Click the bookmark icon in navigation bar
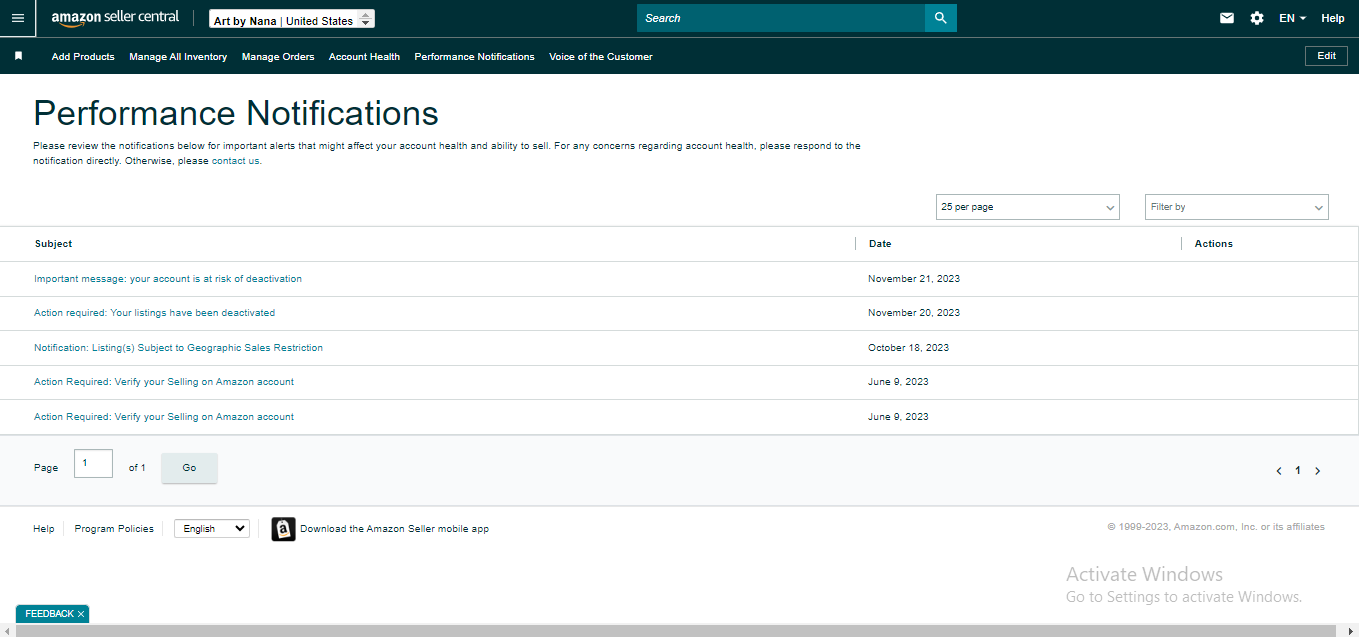Viewport: 1359px width, 637px height. [18, 56]
